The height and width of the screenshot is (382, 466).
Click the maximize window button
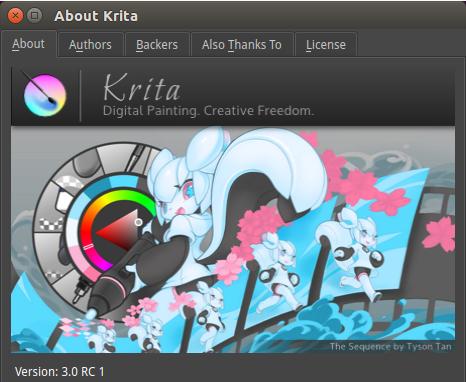35,15
